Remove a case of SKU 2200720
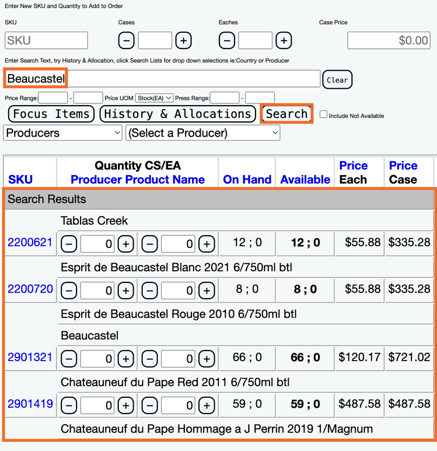 tap(69, 291)
